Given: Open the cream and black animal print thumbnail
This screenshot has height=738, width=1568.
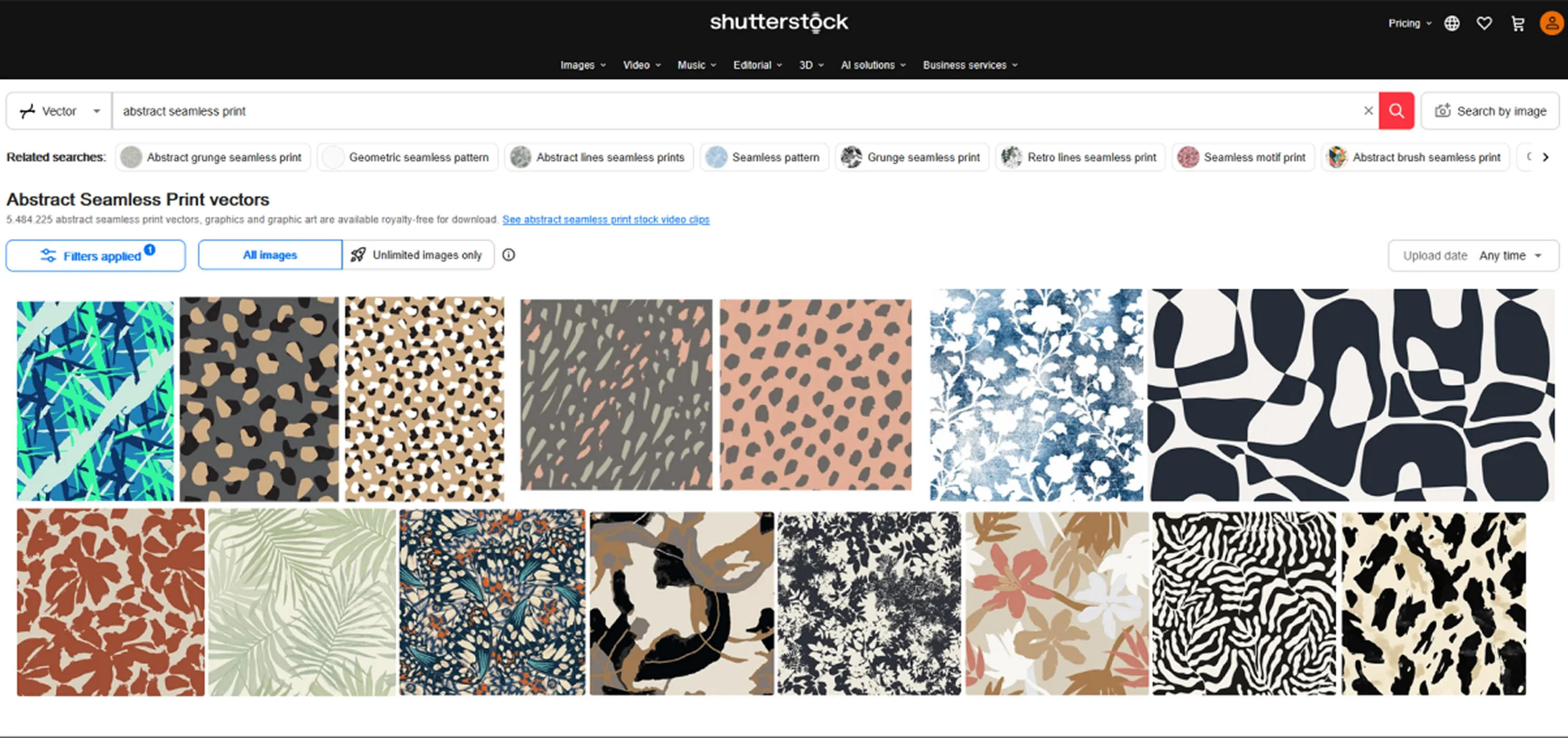Looking at the screenshot, I should pos(1433,603).
